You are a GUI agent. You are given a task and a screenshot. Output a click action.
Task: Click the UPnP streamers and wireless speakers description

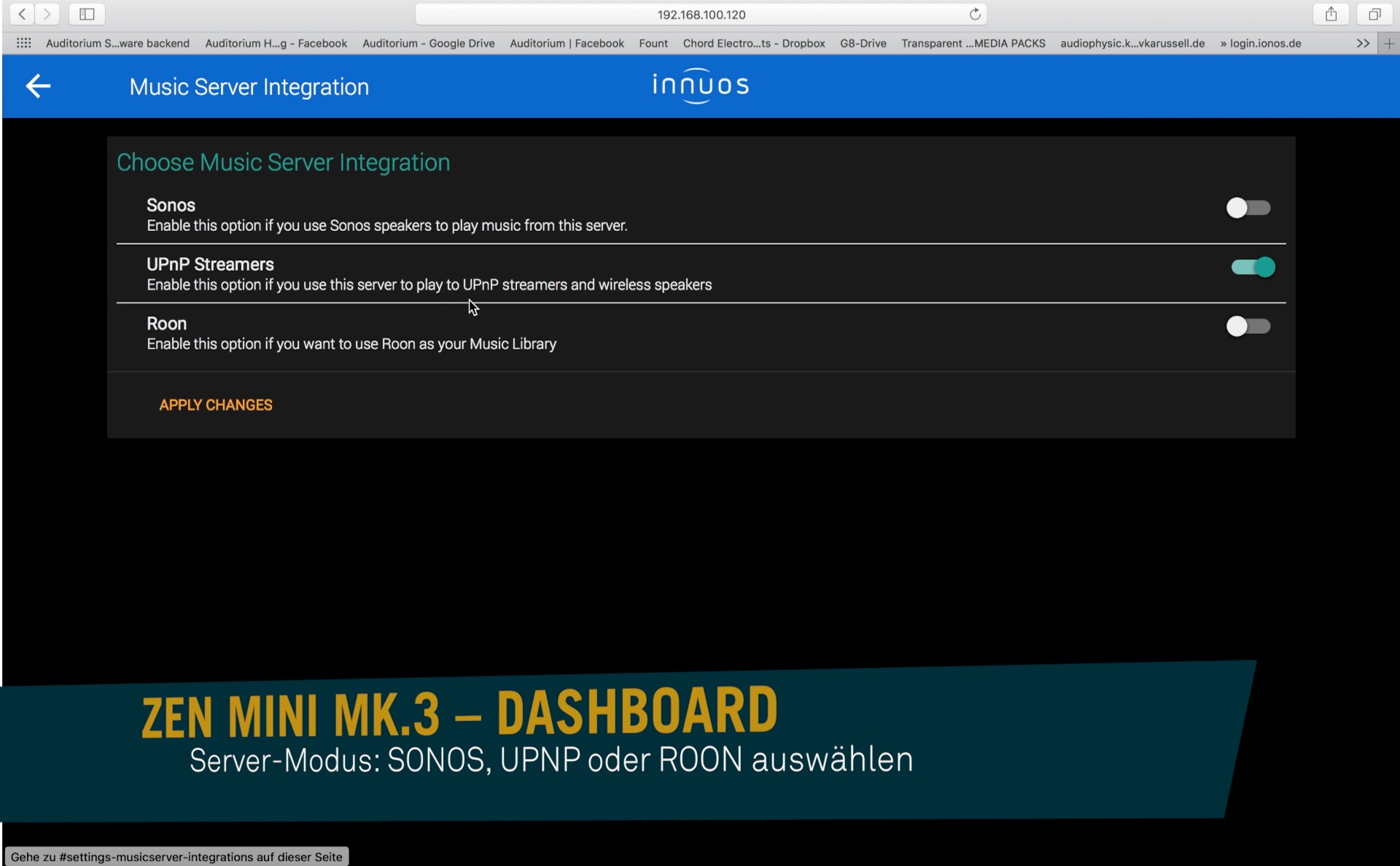[429, 284]
